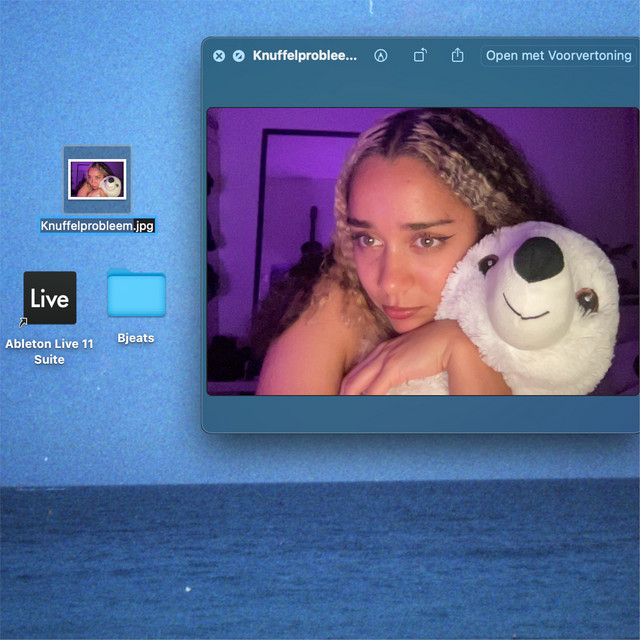
Task: Click the Bjeats folder name label
Action: click(x=136, y=338)
